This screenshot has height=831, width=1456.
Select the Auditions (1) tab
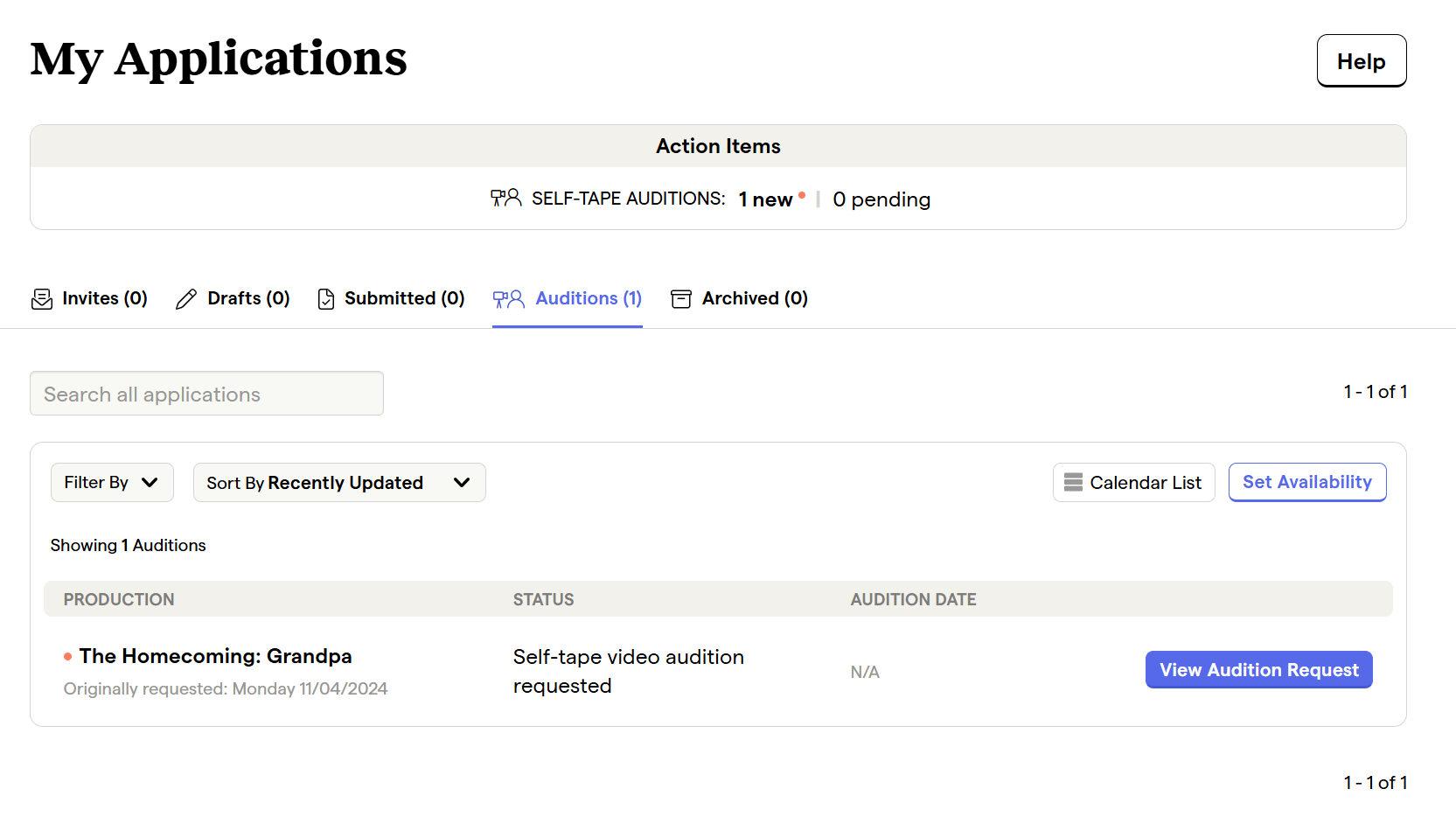point(568,299)
